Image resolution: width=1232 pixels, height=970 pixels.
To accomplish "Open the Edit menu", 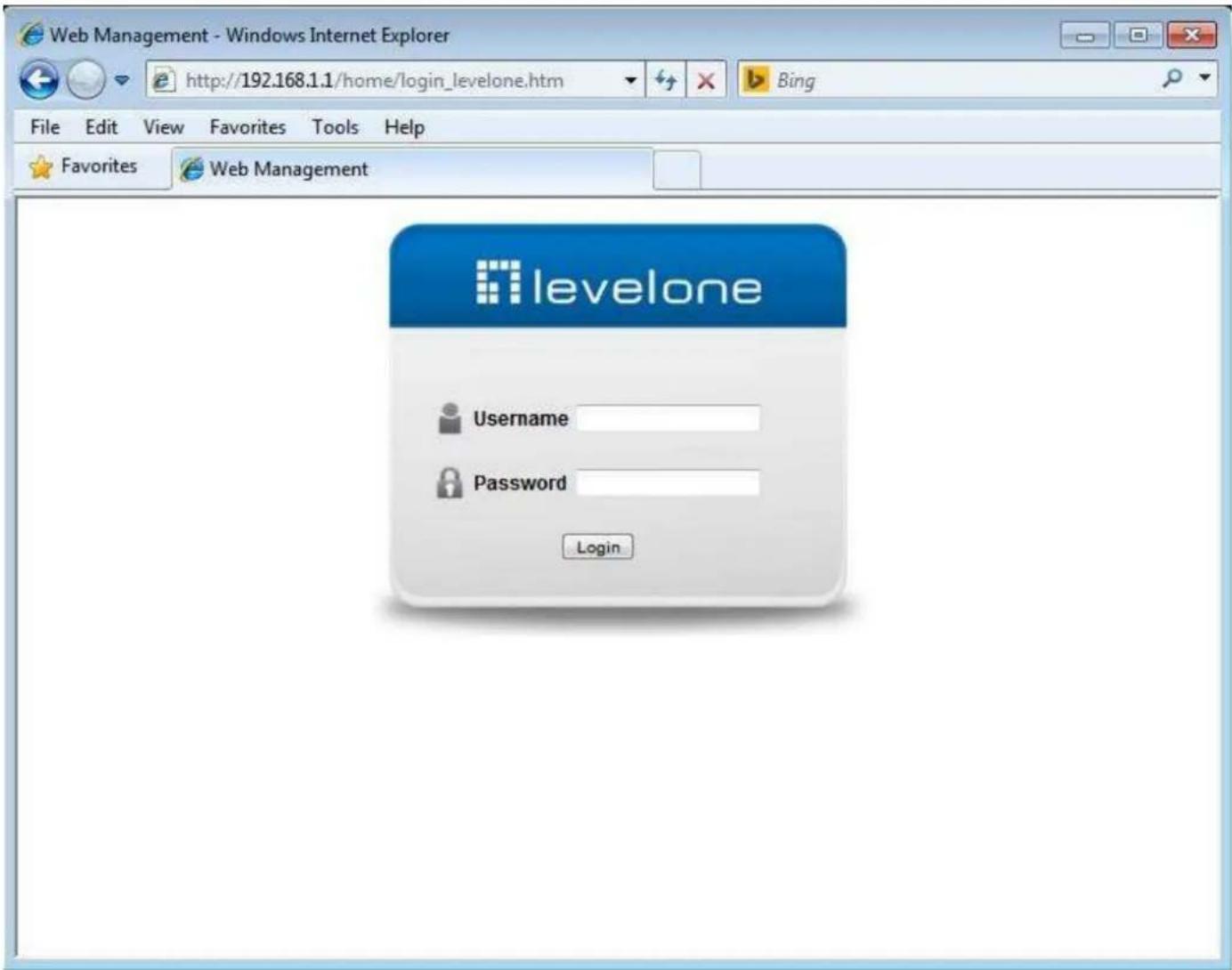I will 101,127.
